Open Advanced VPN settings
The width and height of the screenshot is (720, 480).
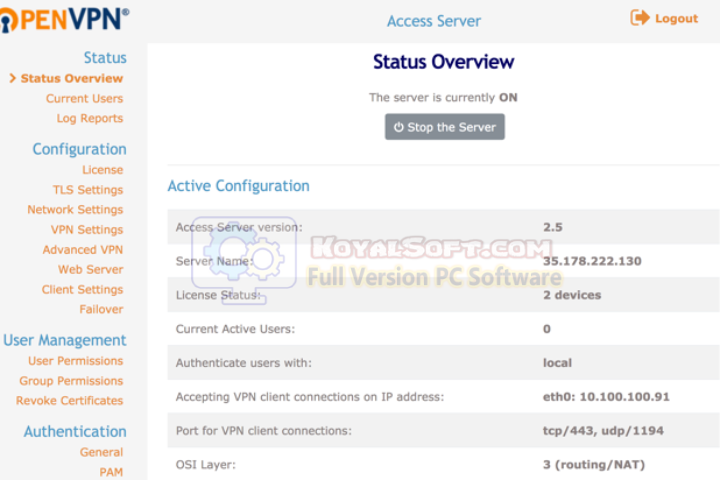pyautogui.click(x=83, y=250)
